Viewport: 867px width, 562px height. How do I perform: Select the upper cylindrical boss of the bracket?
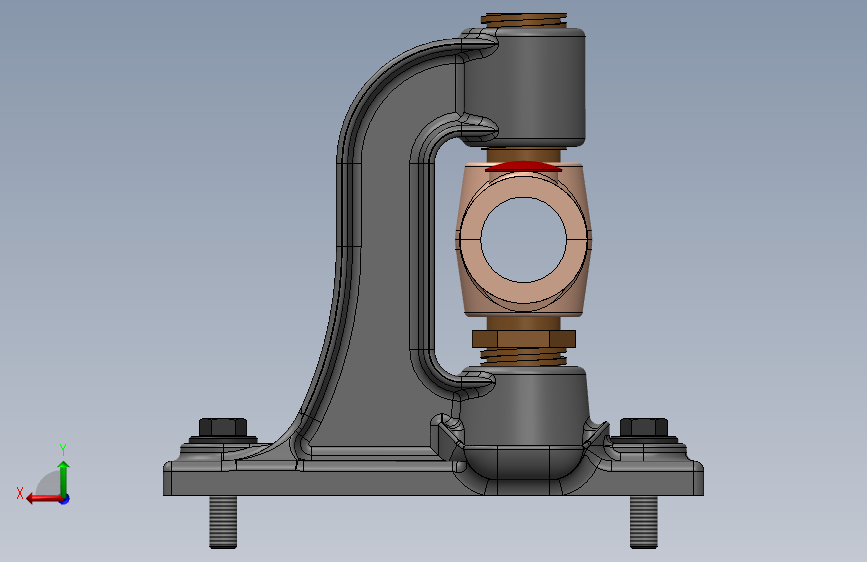tap(524, 87)
